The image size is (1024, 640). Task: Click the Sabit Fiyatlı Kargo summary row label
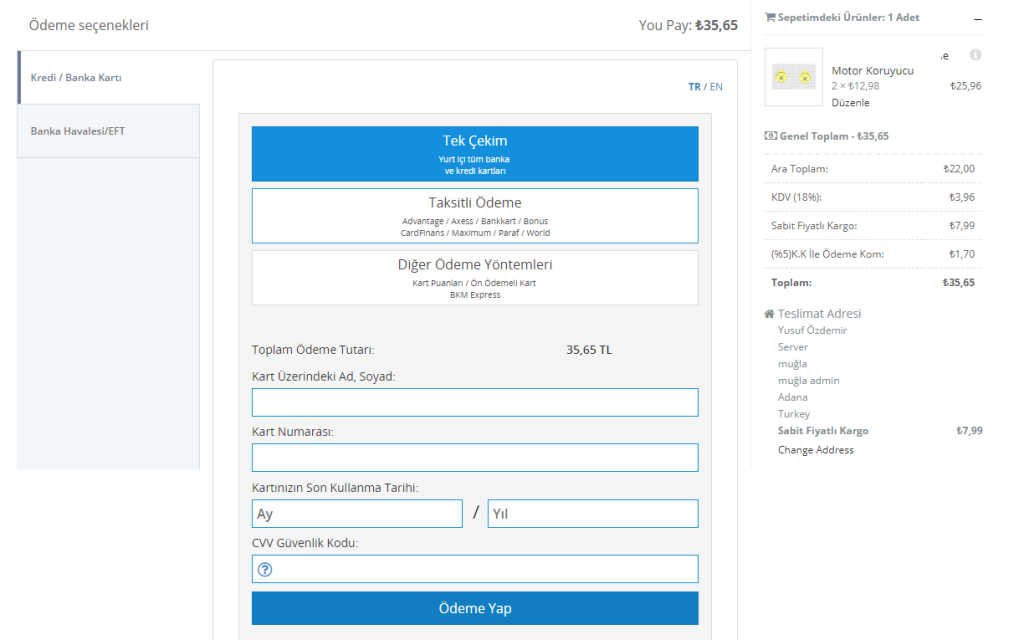tap(814, 226)
